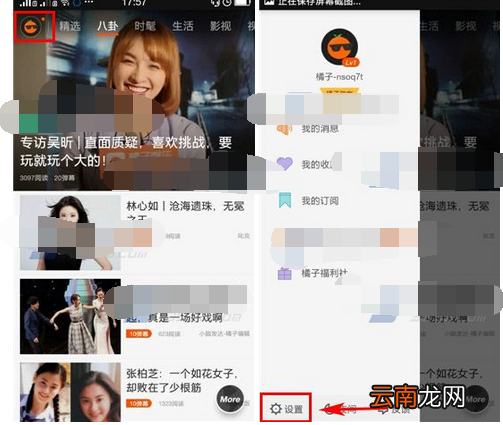The width and height of the screenshot is (503, 425).
Task: Tap the megaphone icon beside 我的消息
Action: click(284, 129)
